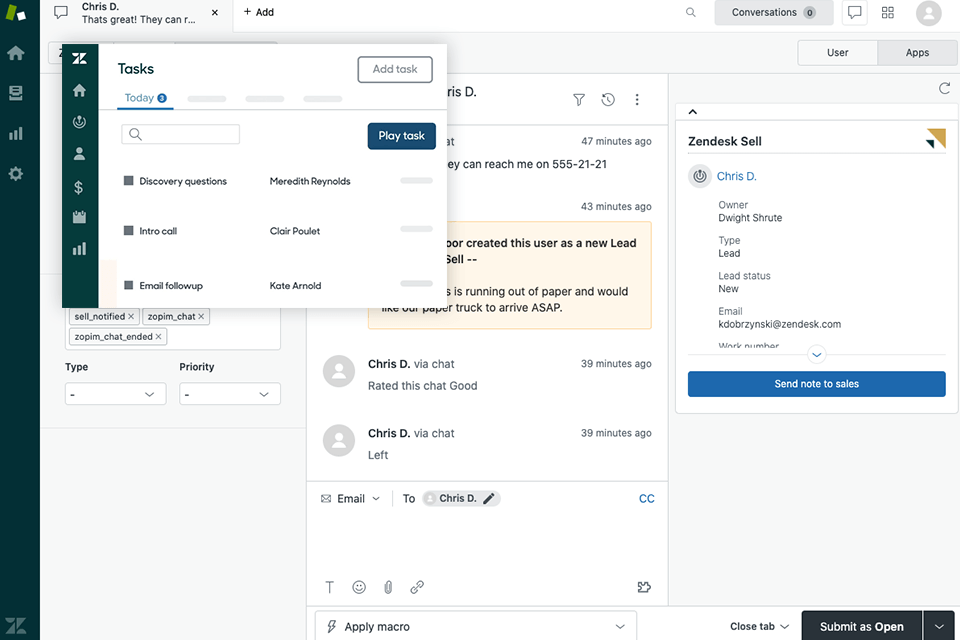The height and width of the screenshot is (640, 960).
Task: Open the Priority dropdown
Action: pyautogui.click(x=230, y=394)
